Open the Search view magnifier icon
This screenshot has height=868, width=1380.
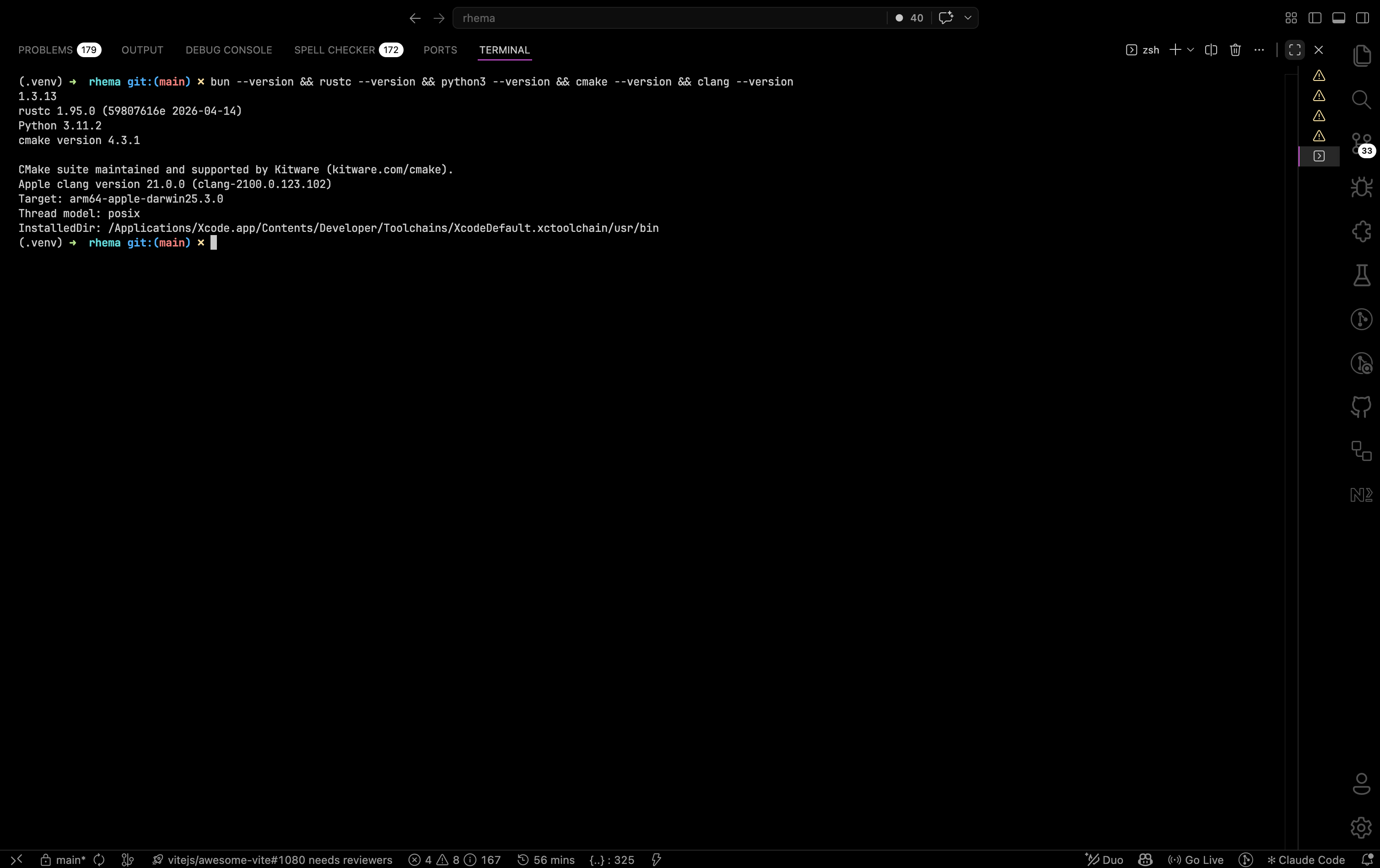[x=1362, y=99]
